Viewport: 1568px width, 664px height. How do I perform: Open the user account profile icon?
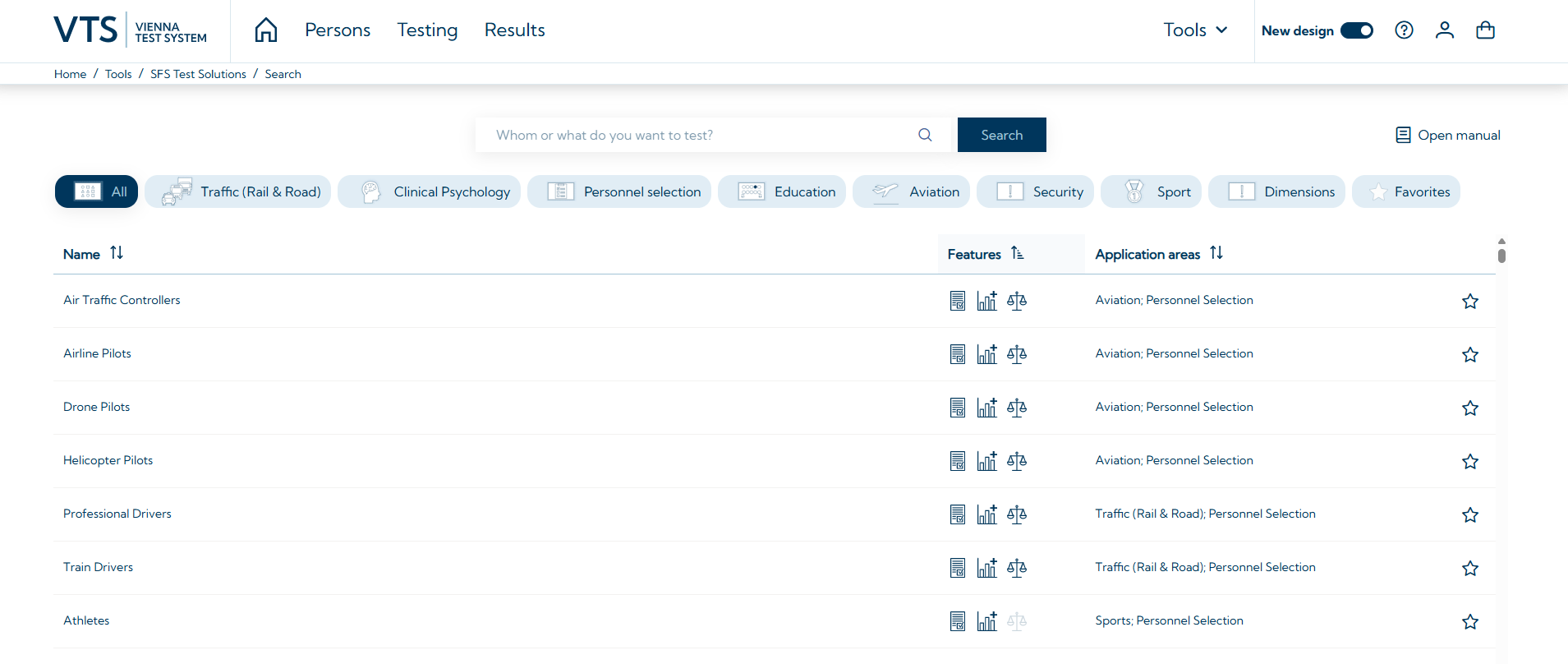[x=1444, y=30]
